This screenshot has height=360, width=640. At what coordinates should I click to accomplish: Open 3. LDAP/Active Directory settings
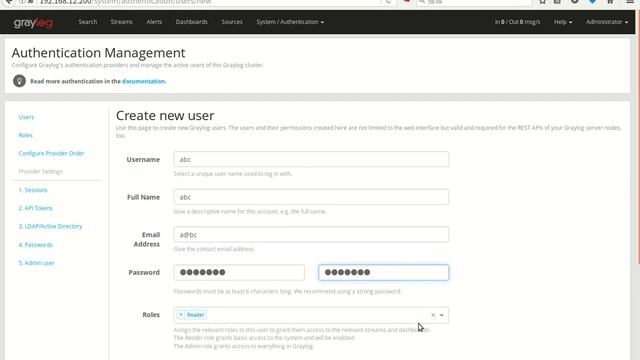pyautogui.click(x=50, y=227)
